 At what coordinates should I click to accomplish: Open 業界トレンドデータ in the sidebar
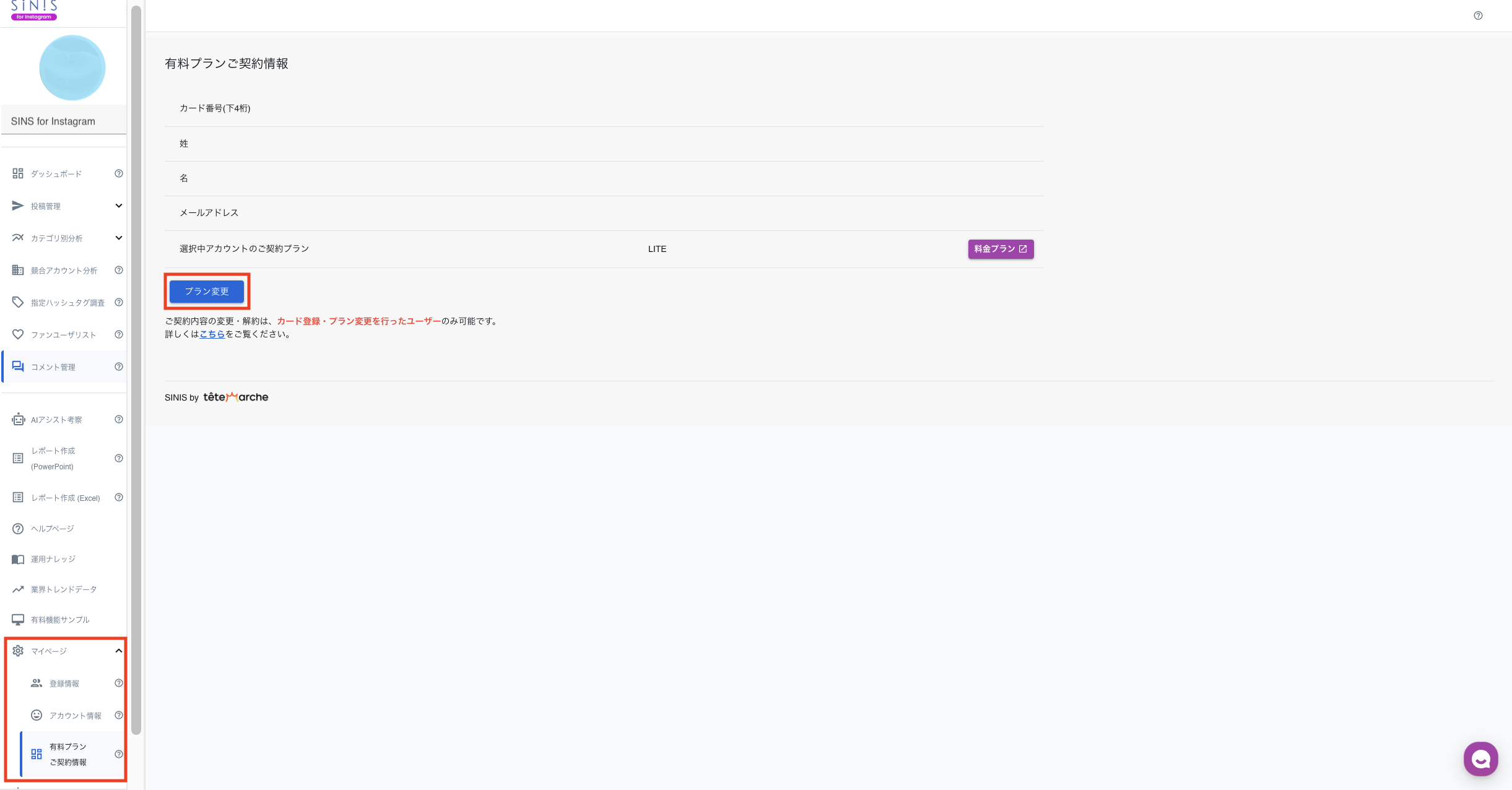tap(64, 589)
